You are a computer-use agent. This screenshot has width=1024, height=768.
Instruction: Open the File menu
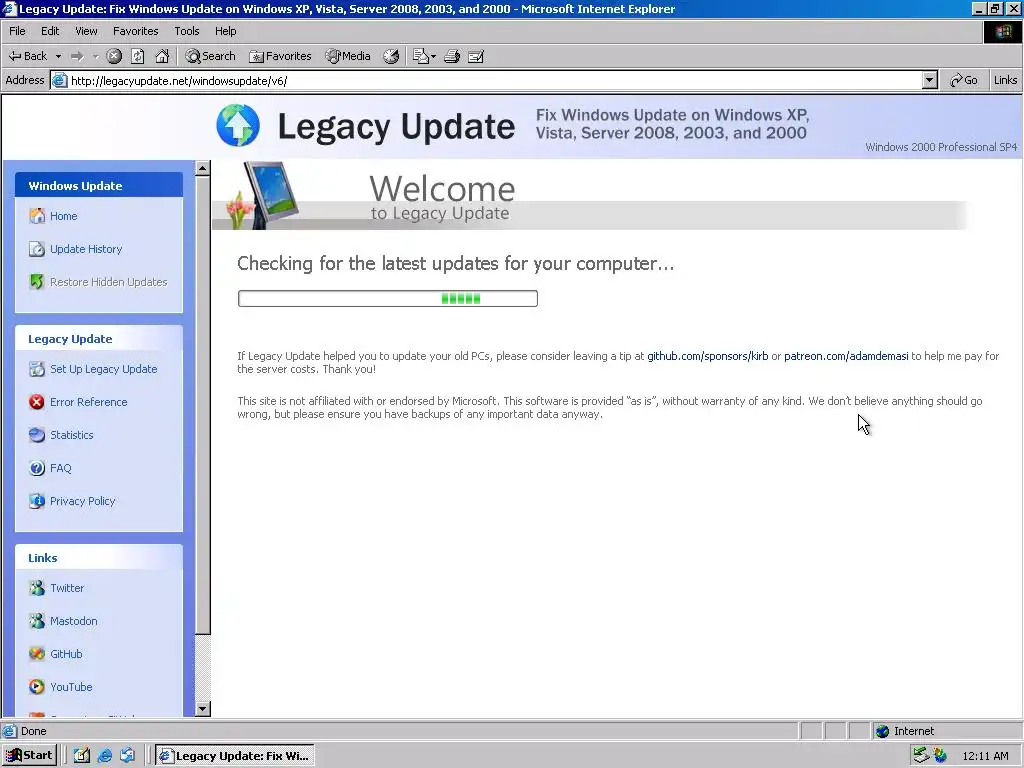[x=17, y=31]
